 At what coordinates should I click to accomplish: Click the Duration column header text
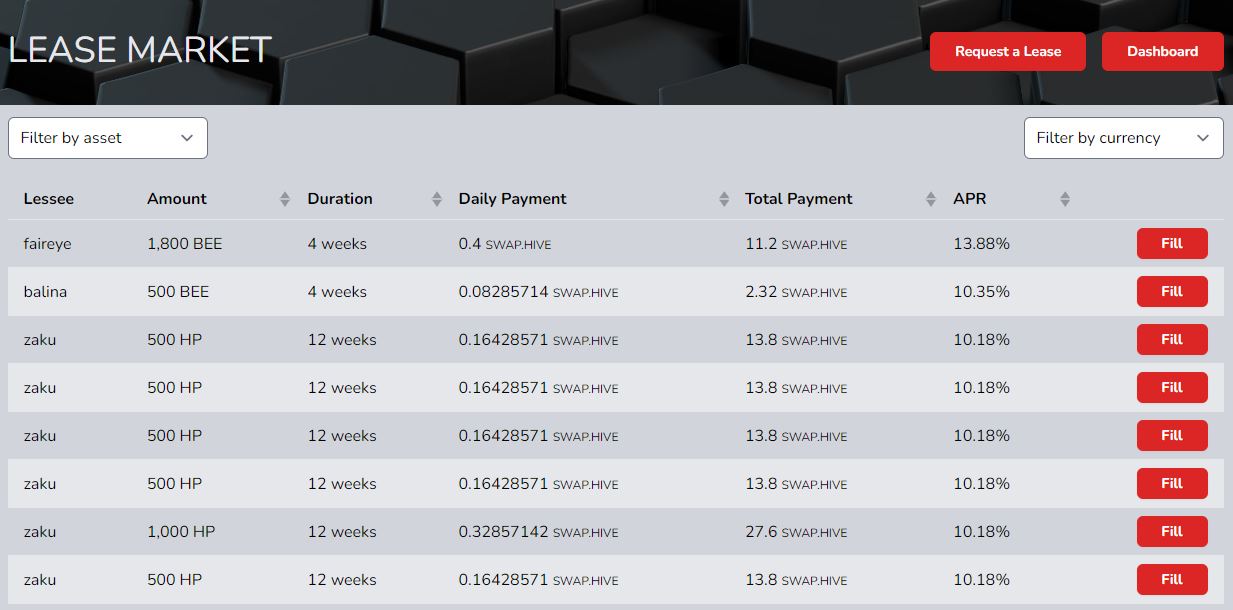coord(340,198)
